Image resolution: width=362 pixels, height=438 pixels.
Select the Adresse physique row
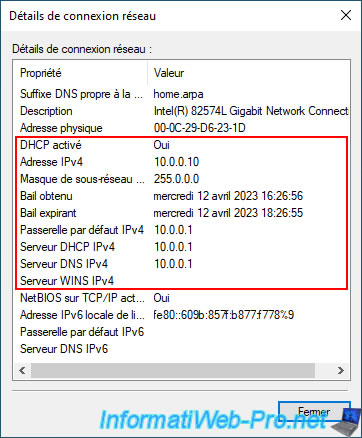182,128
